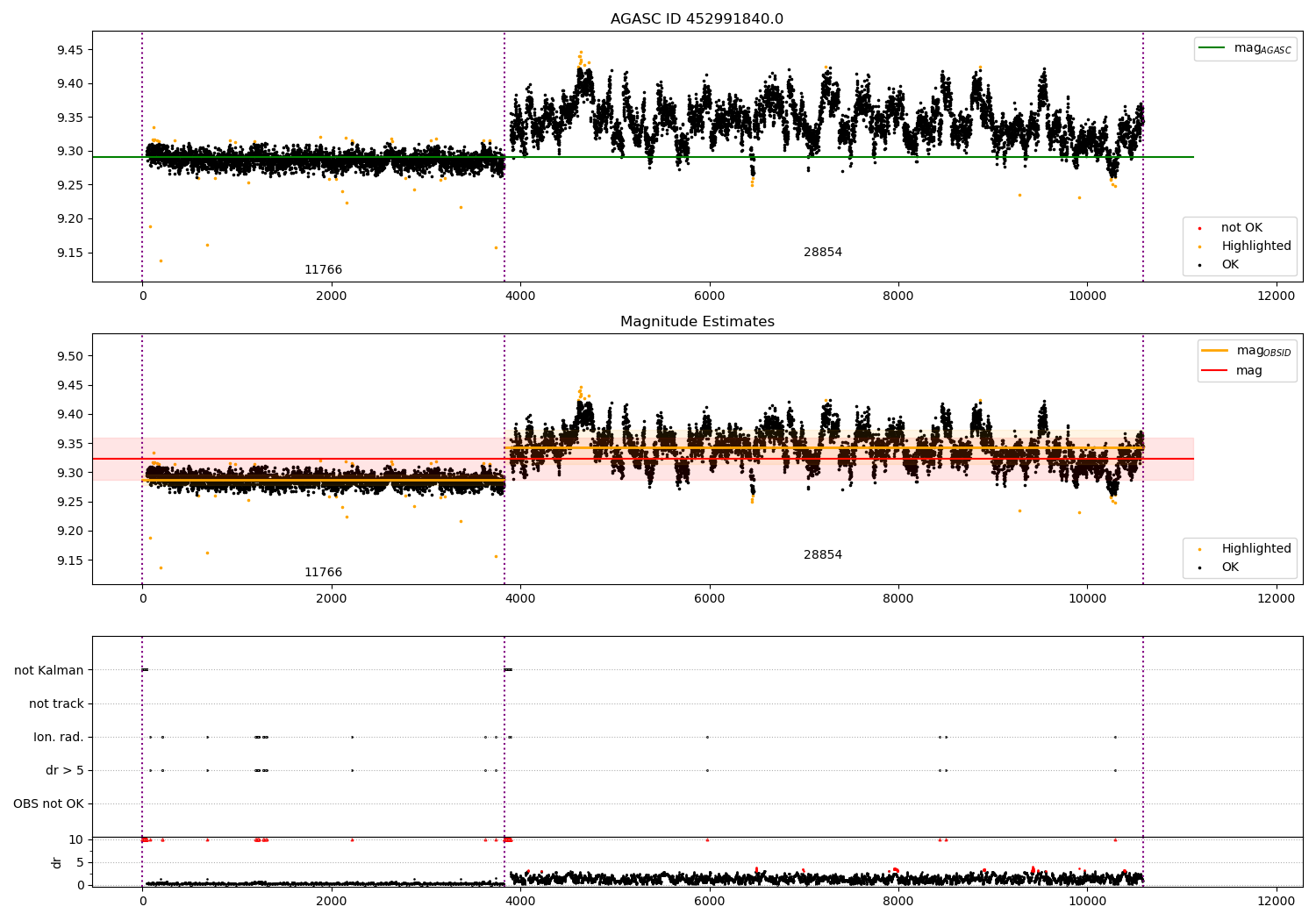
Task: Click x-tick '4000' under the dr plot
Action: [x=520, y=901]
